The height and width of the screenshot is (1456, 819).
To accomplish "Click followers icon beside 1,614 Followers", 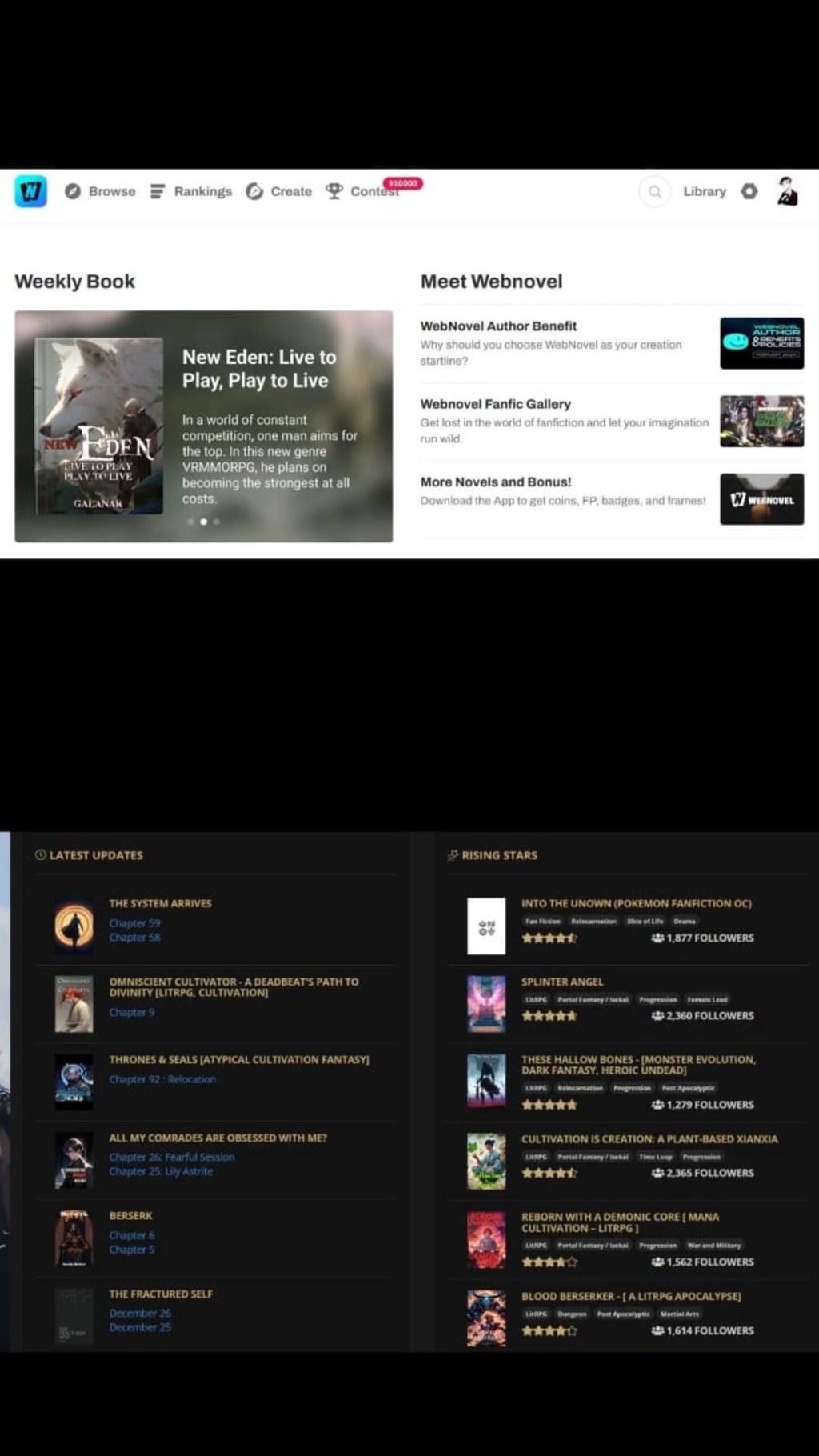I will coord(657,1330).
